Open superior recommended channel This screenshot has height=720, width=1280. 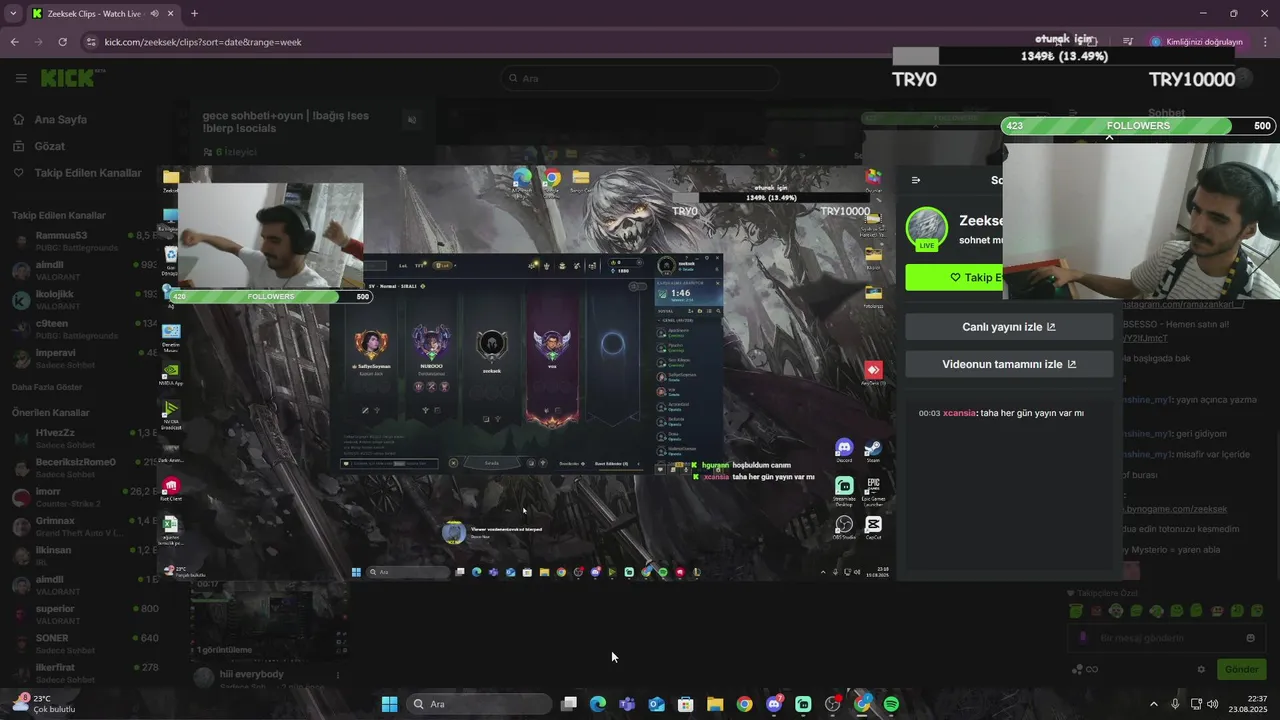pyautogui.click(x=85, y=613)
